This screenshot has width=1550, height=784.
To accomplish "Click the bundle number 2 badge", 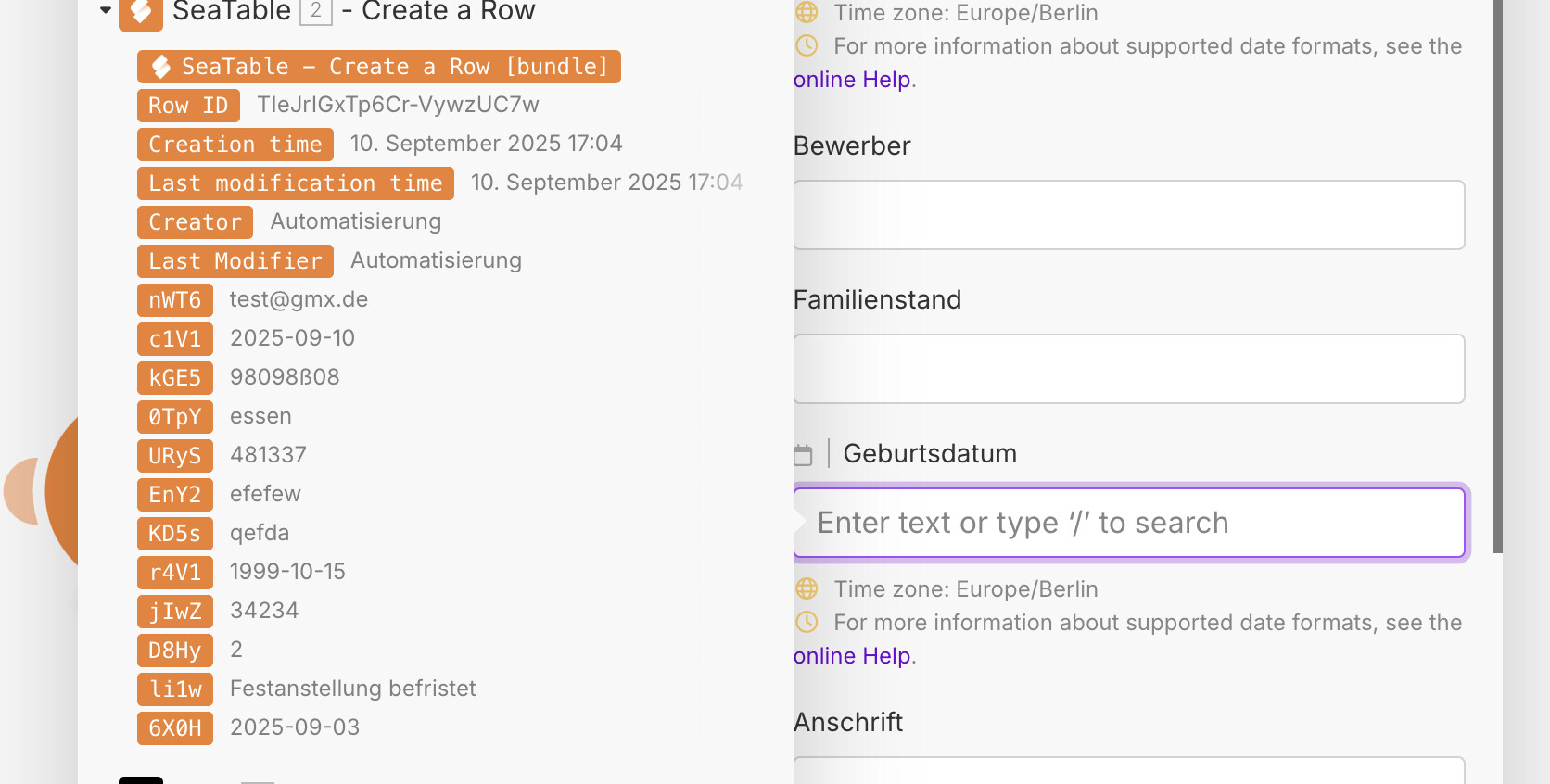I will tap(316, 11).
